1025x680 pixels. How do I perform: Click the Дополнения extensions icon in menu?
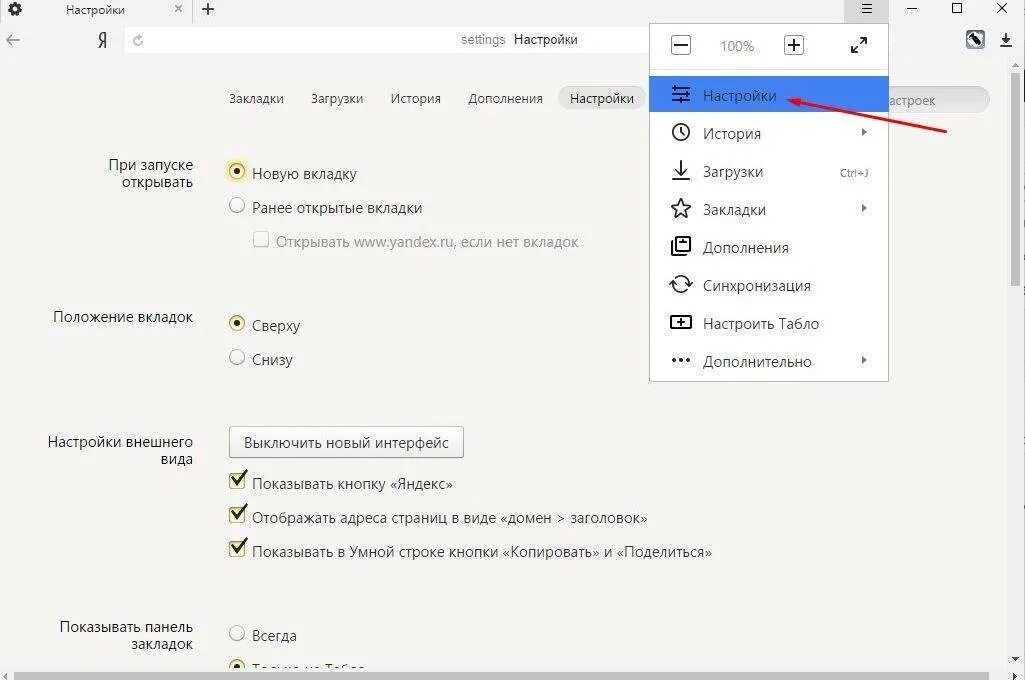[681, 246]
